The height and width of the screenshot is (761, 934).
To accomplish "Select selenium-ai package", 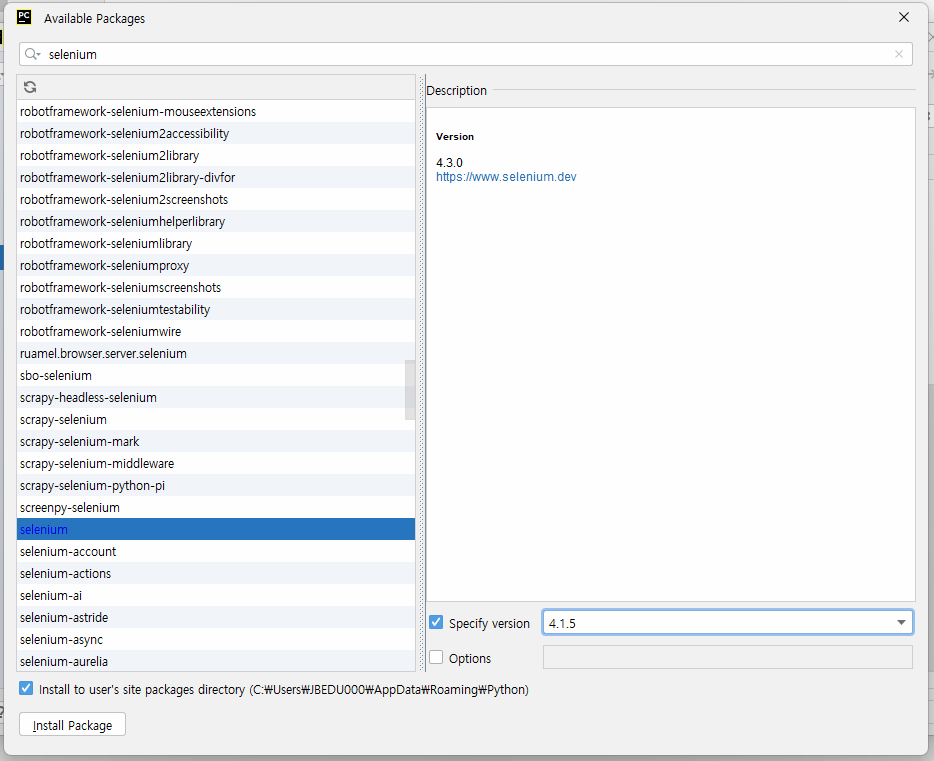I will [x=216, y=595].
